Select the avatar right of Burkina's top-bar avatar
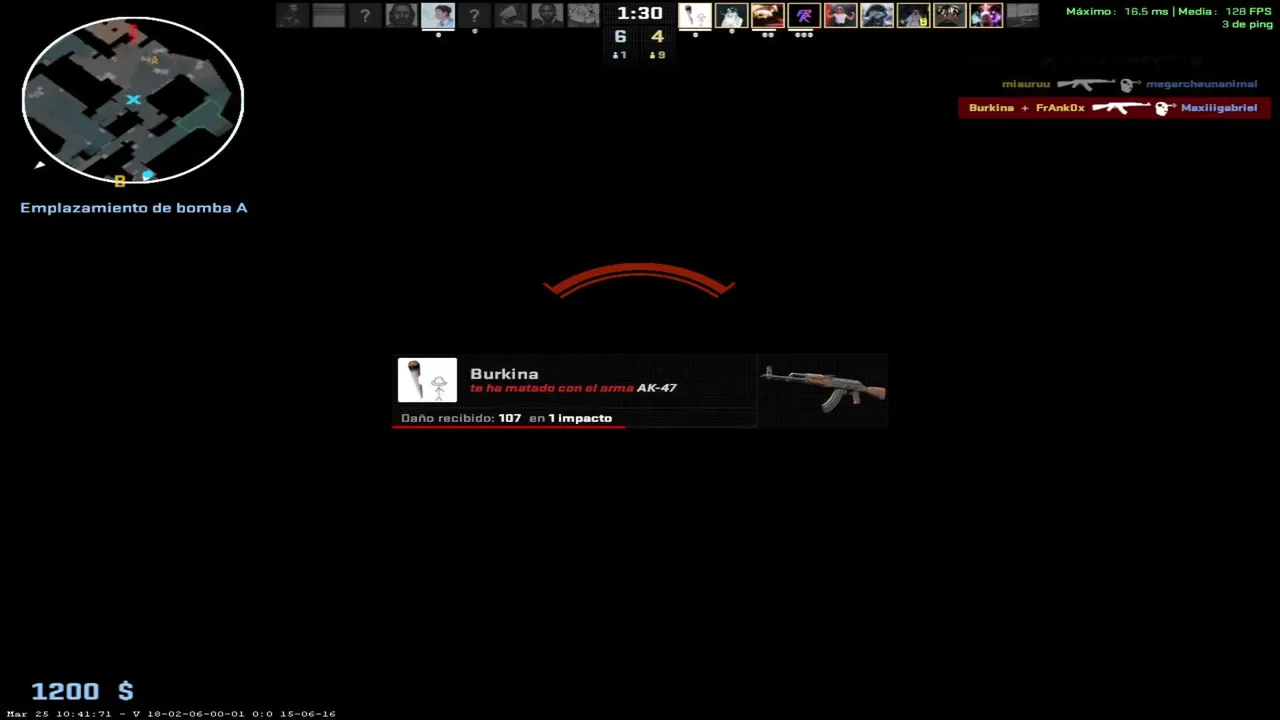Viewport: 1280px width, 720px height. pyautogui.click(x=731, y=15)
